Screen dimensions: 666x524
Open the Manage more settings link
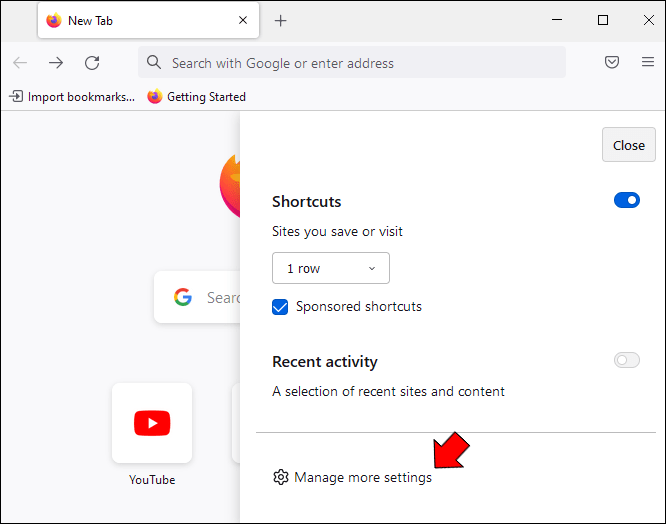tap(363, 478)
